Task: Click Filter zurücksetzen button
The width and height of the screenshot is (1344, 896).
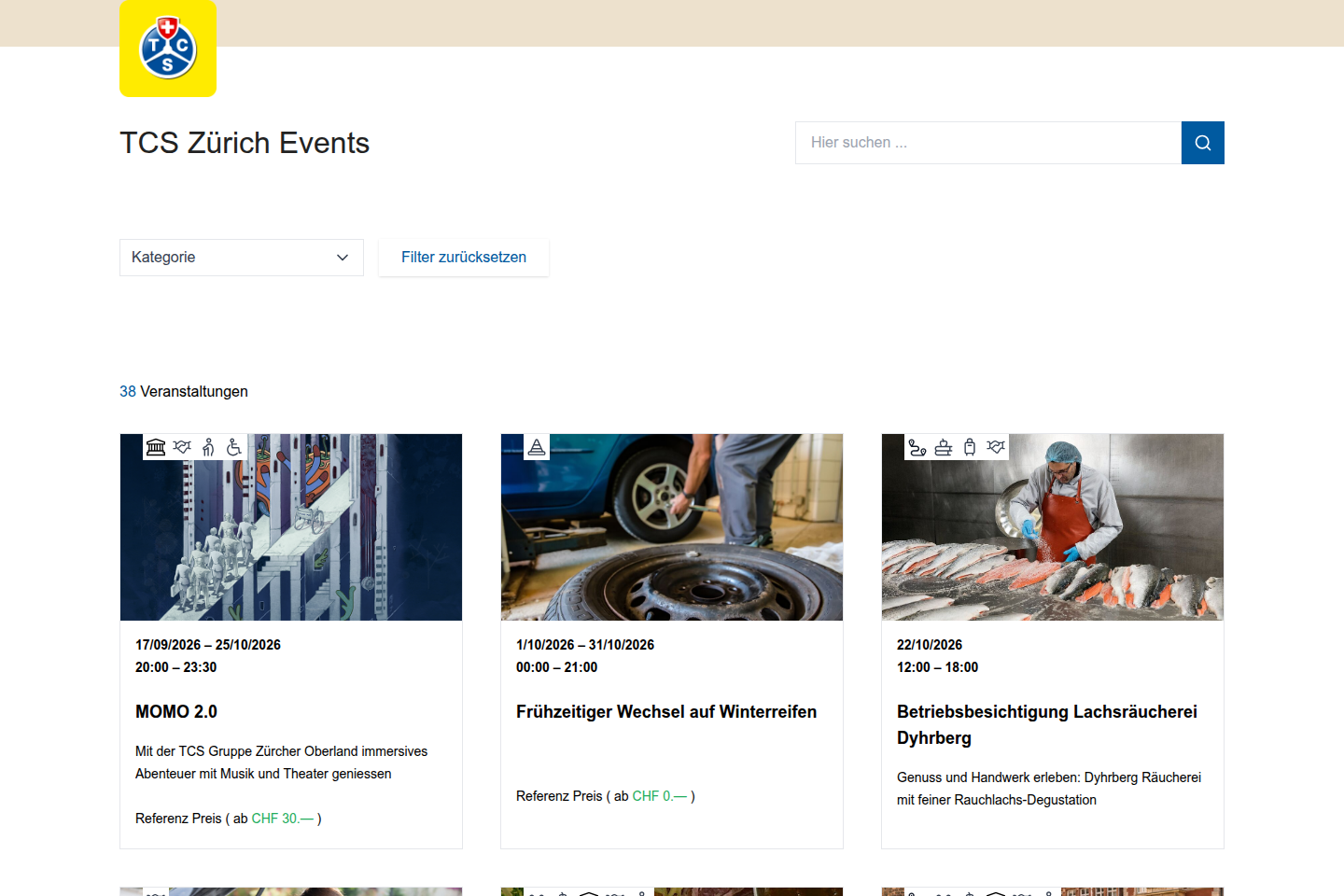Action: (x=464, y=258)
